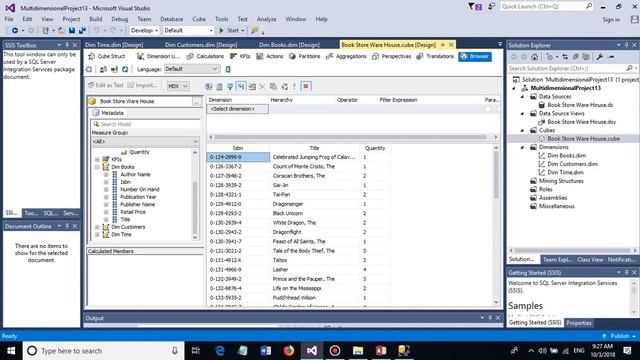Switch to Dim Books.dim design document
The height and width of the screenshot is (360, 640).
click(289, 45)
